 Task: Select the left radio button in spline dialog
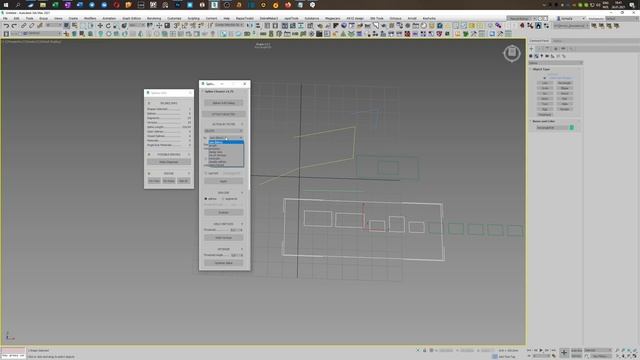(x=206, y=199)
